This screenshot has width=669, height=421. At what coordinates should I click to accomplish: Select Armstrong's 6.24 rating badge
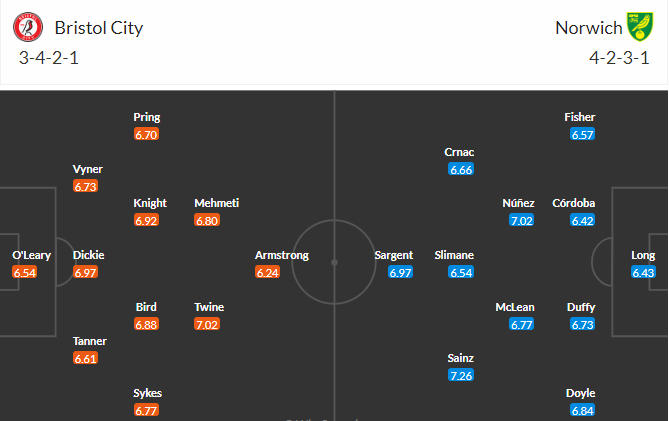pos(268,272)
